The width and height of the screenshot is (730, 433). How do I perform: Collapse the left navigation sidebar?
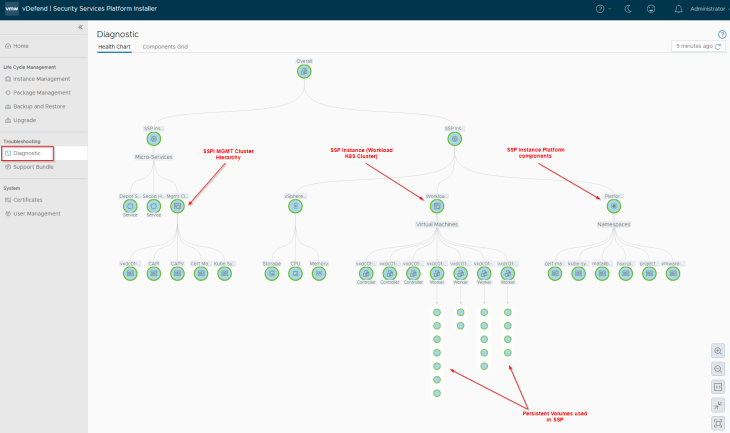pos(80,27)
